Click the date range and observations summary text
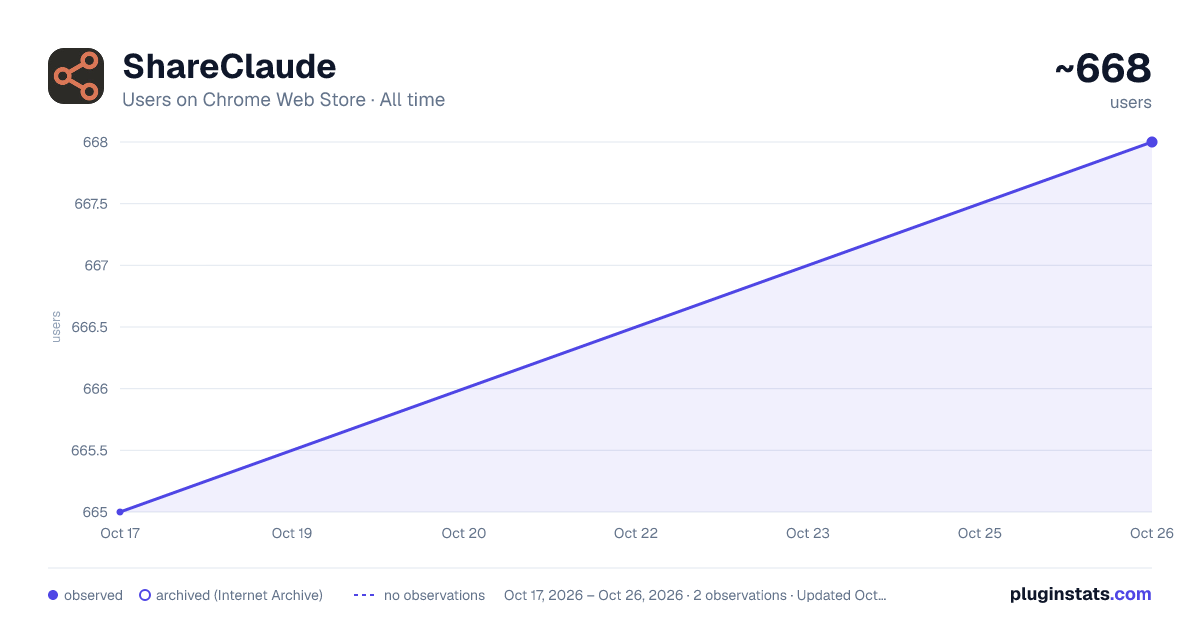This screenshot has height=630, width=1200. point(695,595)
